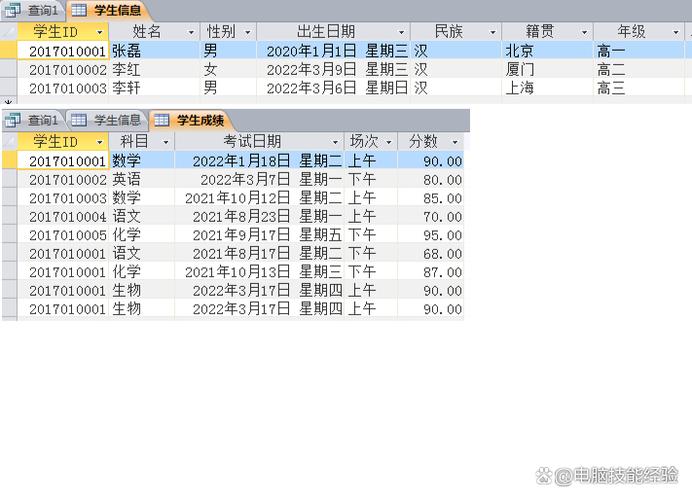The image size is (692, 500).
Task: Select the 分数 column header
Action: (x=431, y=142)
